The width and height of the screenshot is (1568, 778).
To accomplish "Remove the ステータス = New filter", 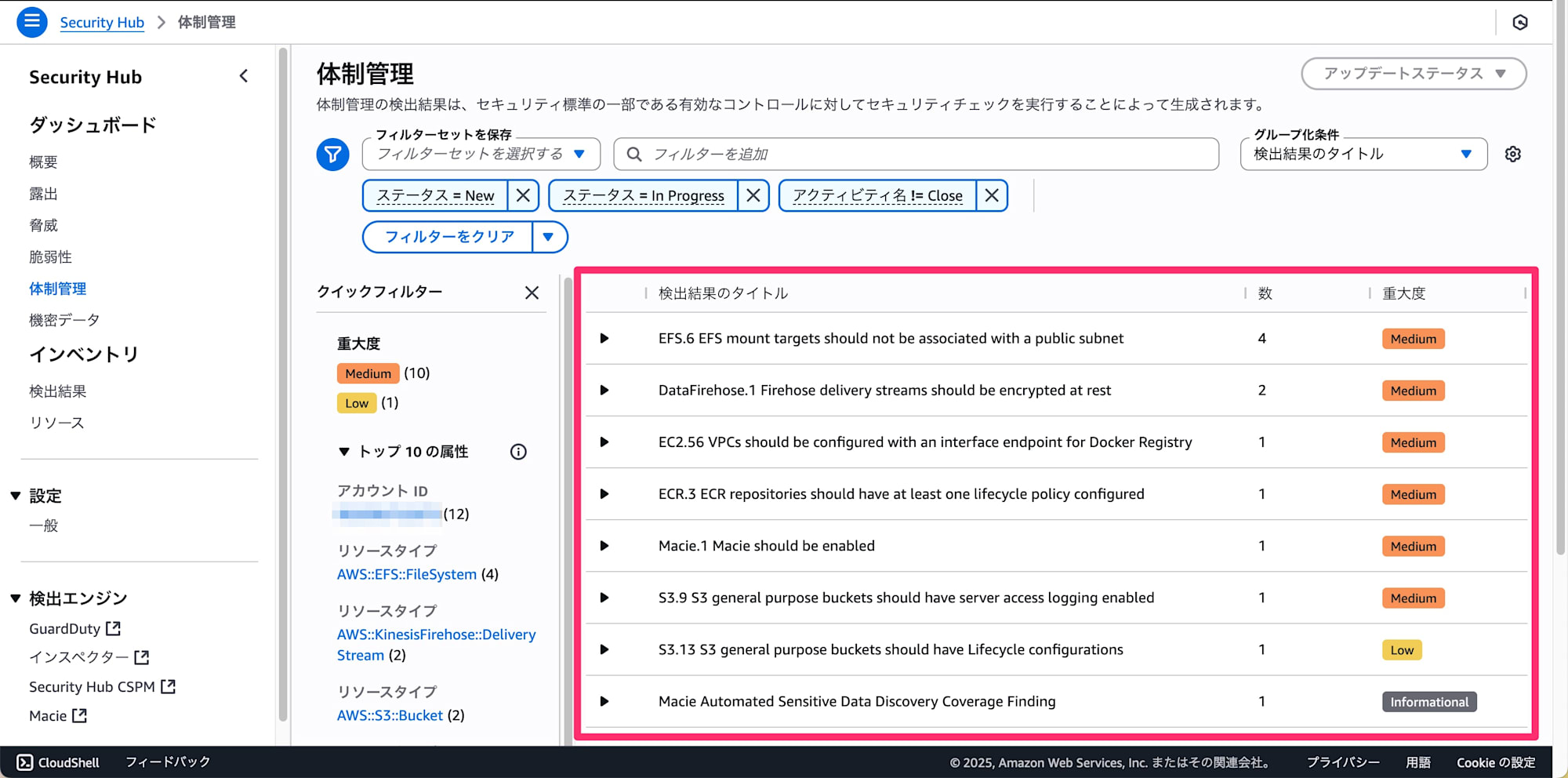I will 523,195.
